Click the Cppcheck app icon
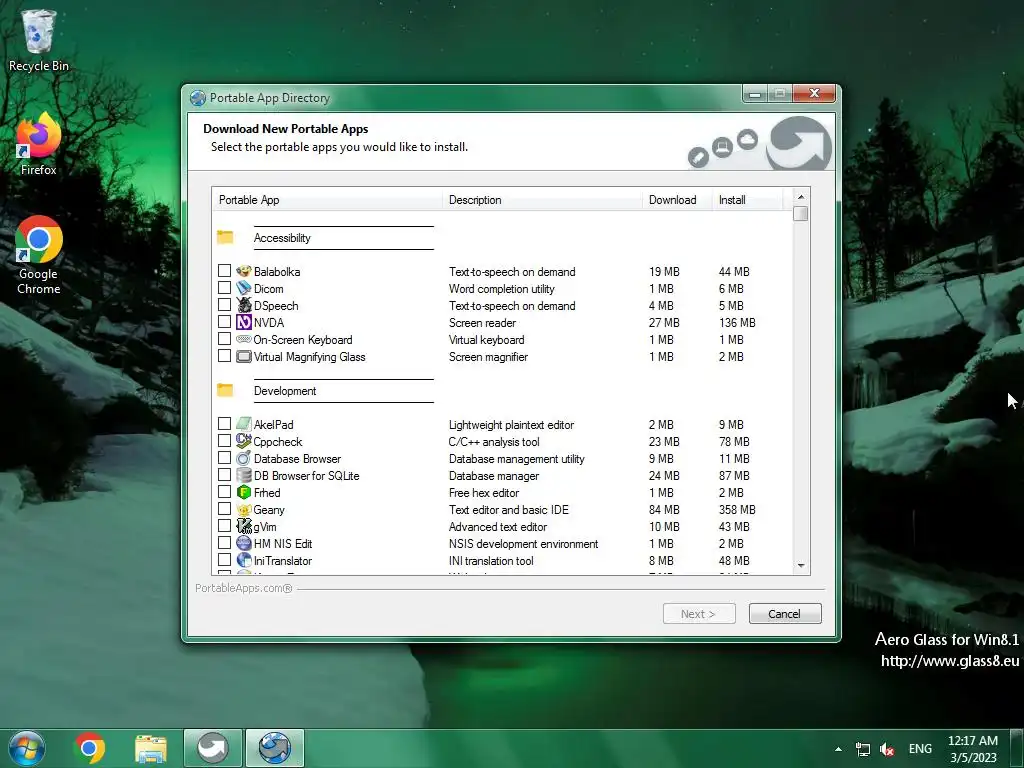This screenshot has width=1024, height=768. point(244,441)
